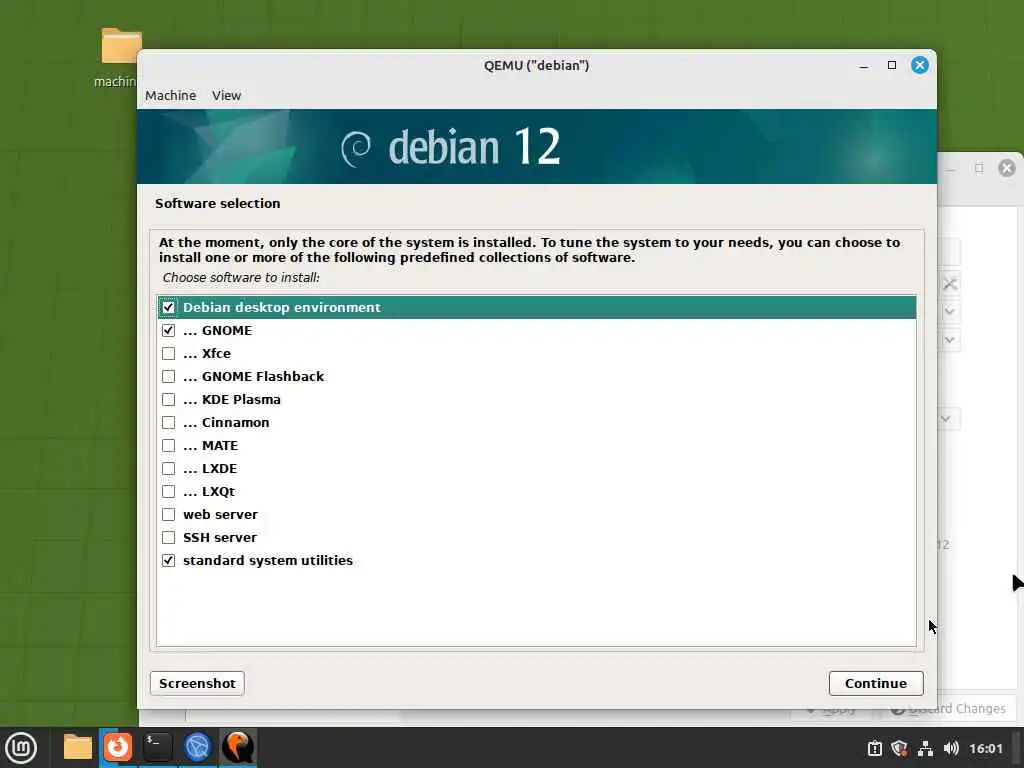Tick the web server checkbox
The image size is (1024, 768).
(168, 515)
